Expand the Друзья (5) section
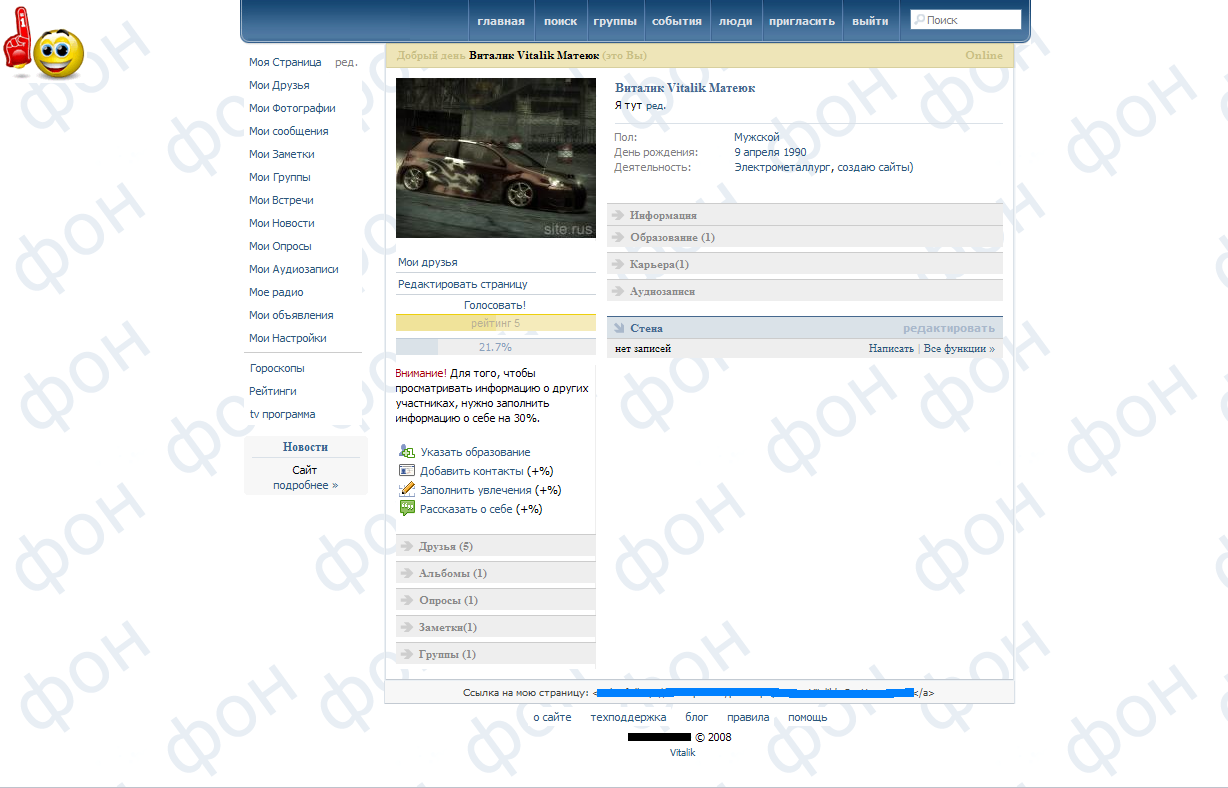The width and height of the screenshot is (1228, 788). [x=495, y=546]
